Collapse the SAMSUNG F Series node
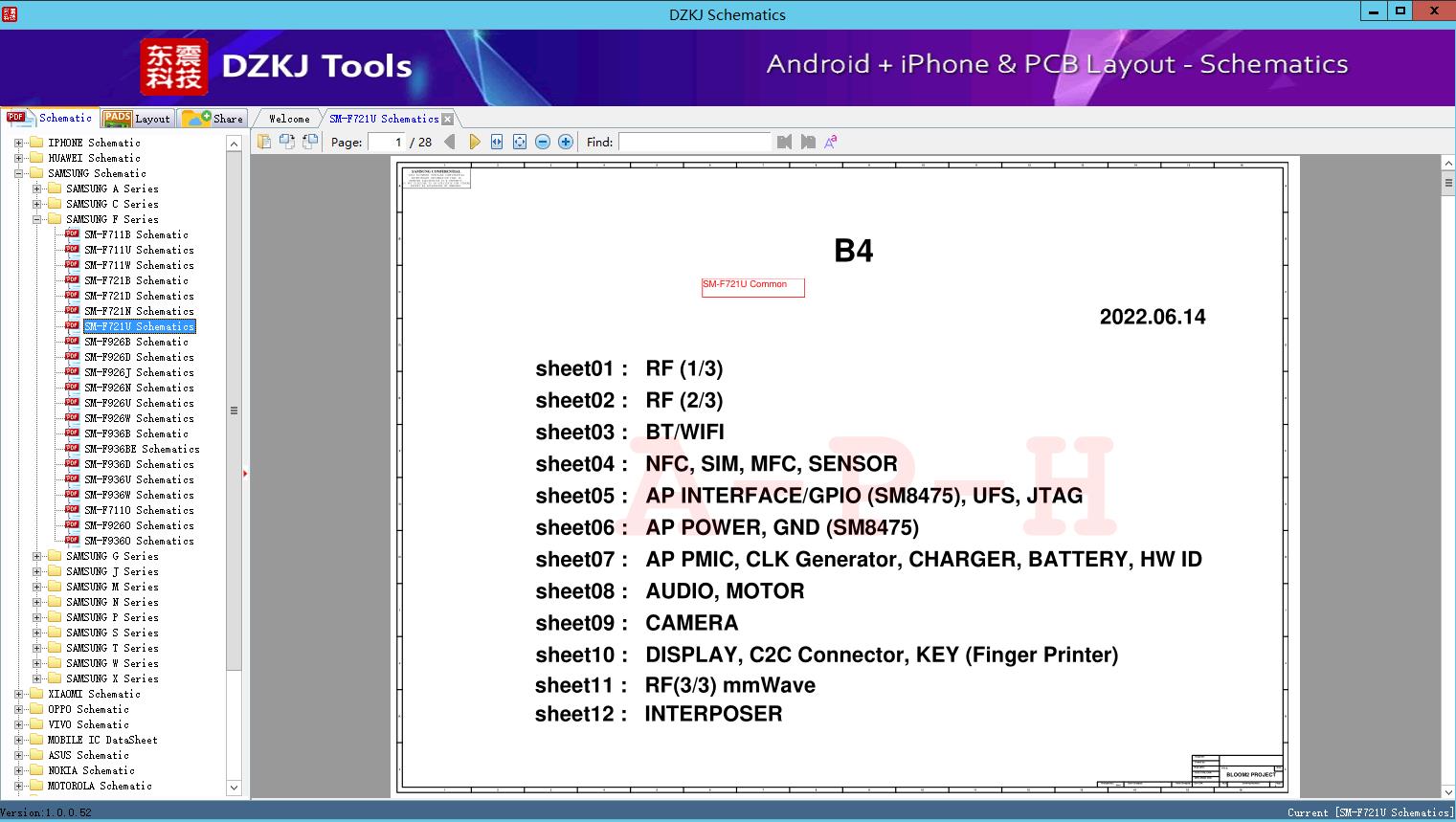1456x822 pixels. point(36,219)
